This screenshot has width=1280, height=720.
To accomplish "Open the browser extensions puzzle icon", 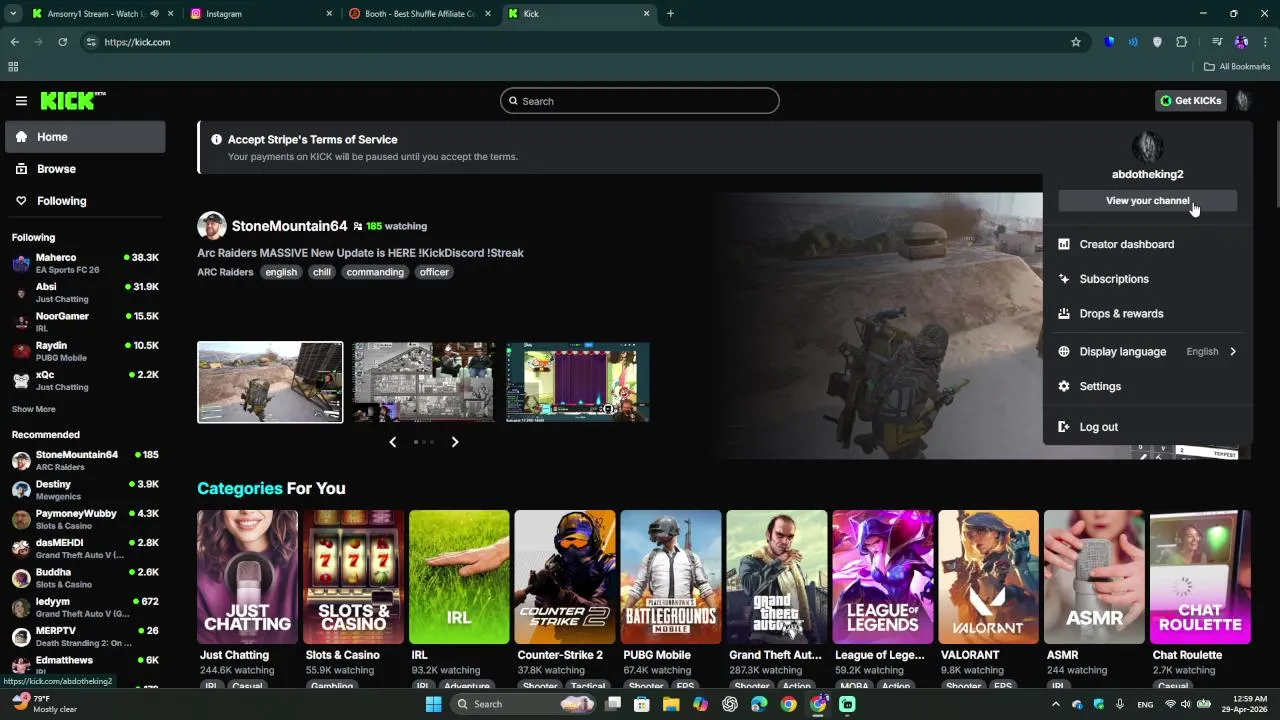I will [x=1182, y=42].
